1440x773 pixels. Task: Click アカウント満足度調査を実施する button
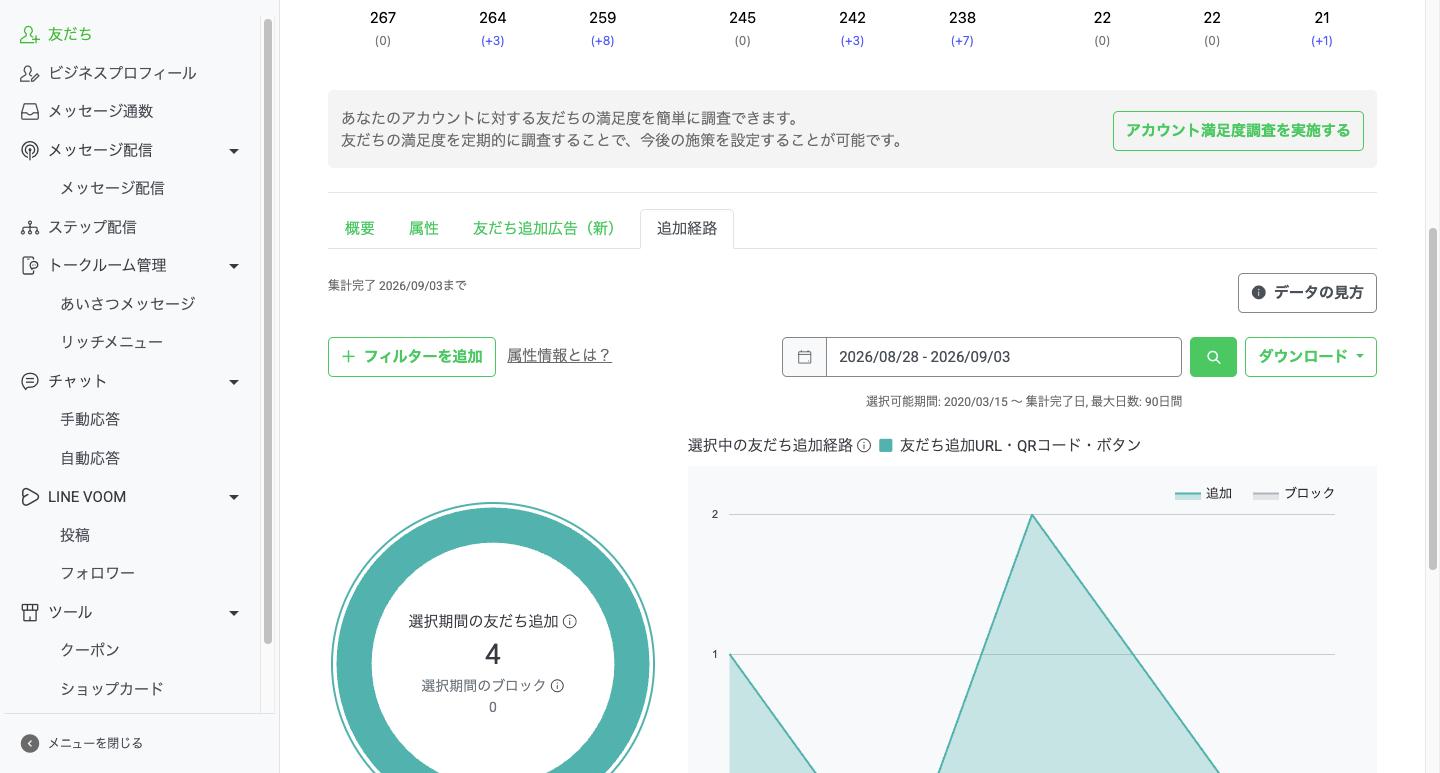(x=1238, y=131)
